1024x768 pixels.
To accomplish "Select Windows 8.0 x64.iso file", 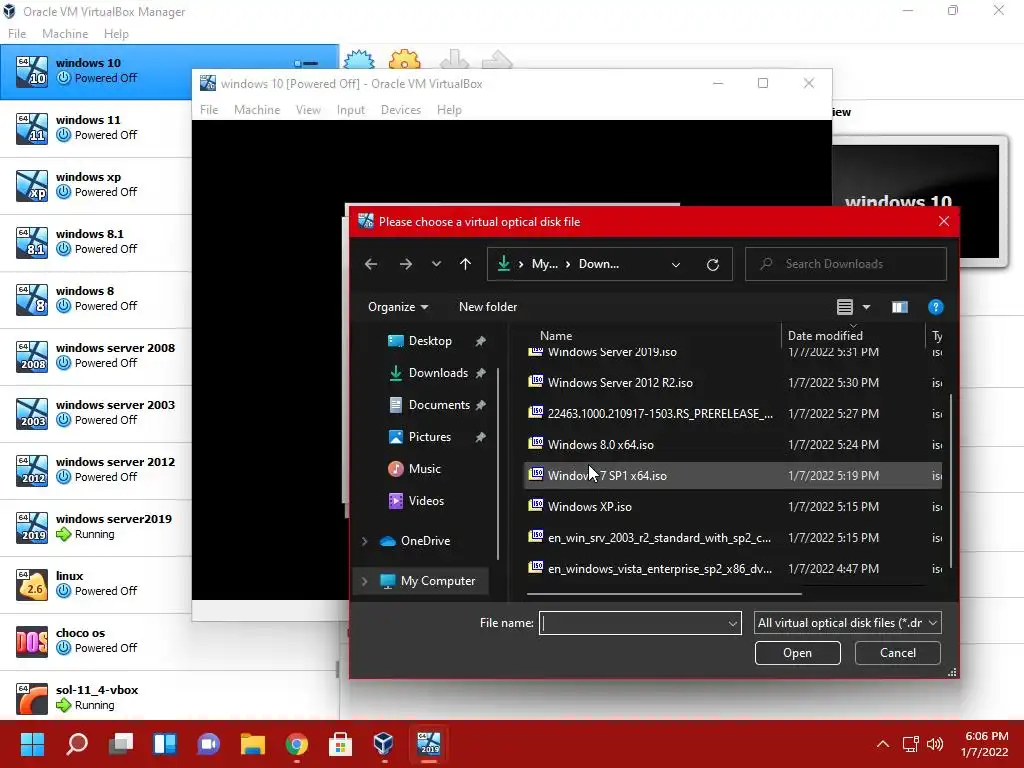I will tap(733, 445).
